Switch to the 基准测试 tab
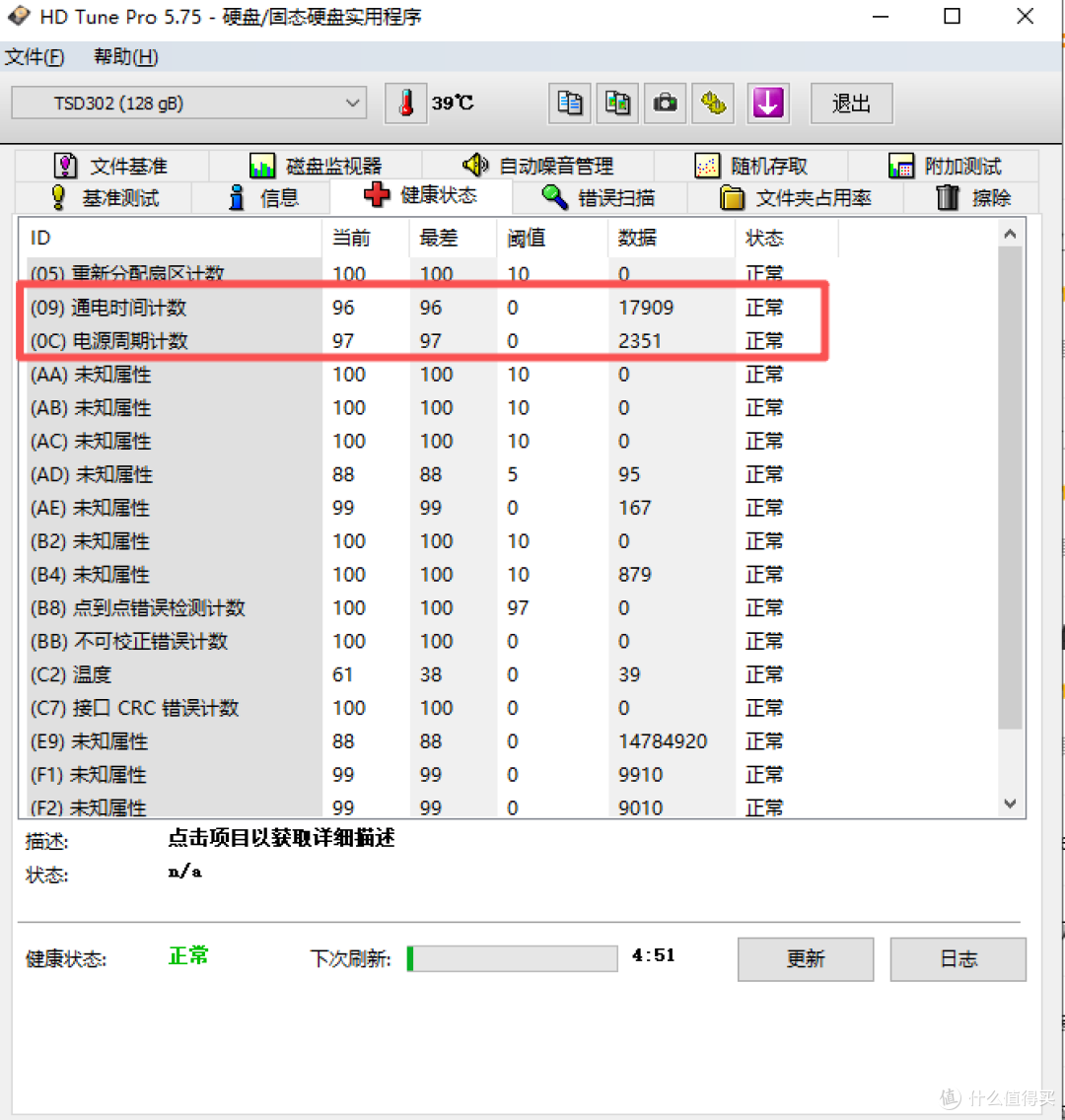This screenshot has width=1065, height=1120. [104, 197]
